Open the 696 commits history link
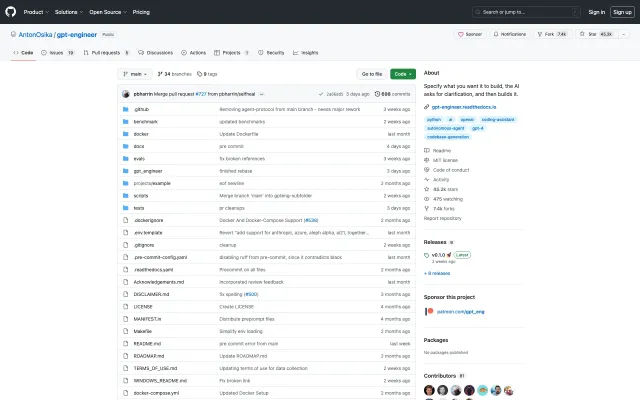This screenshot has width=640, height=400. (392, 94)
